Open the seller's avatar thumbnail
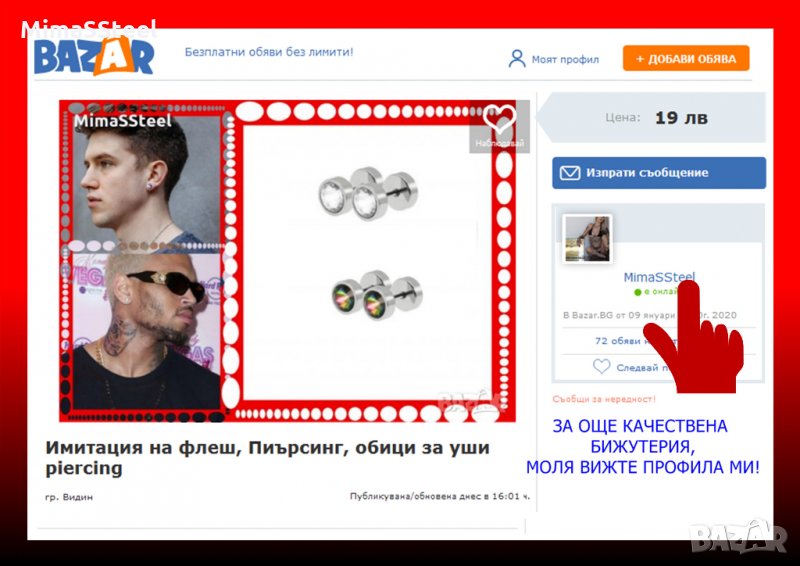The height and width of the screenshot is (566, 800). tap(587, 239)
